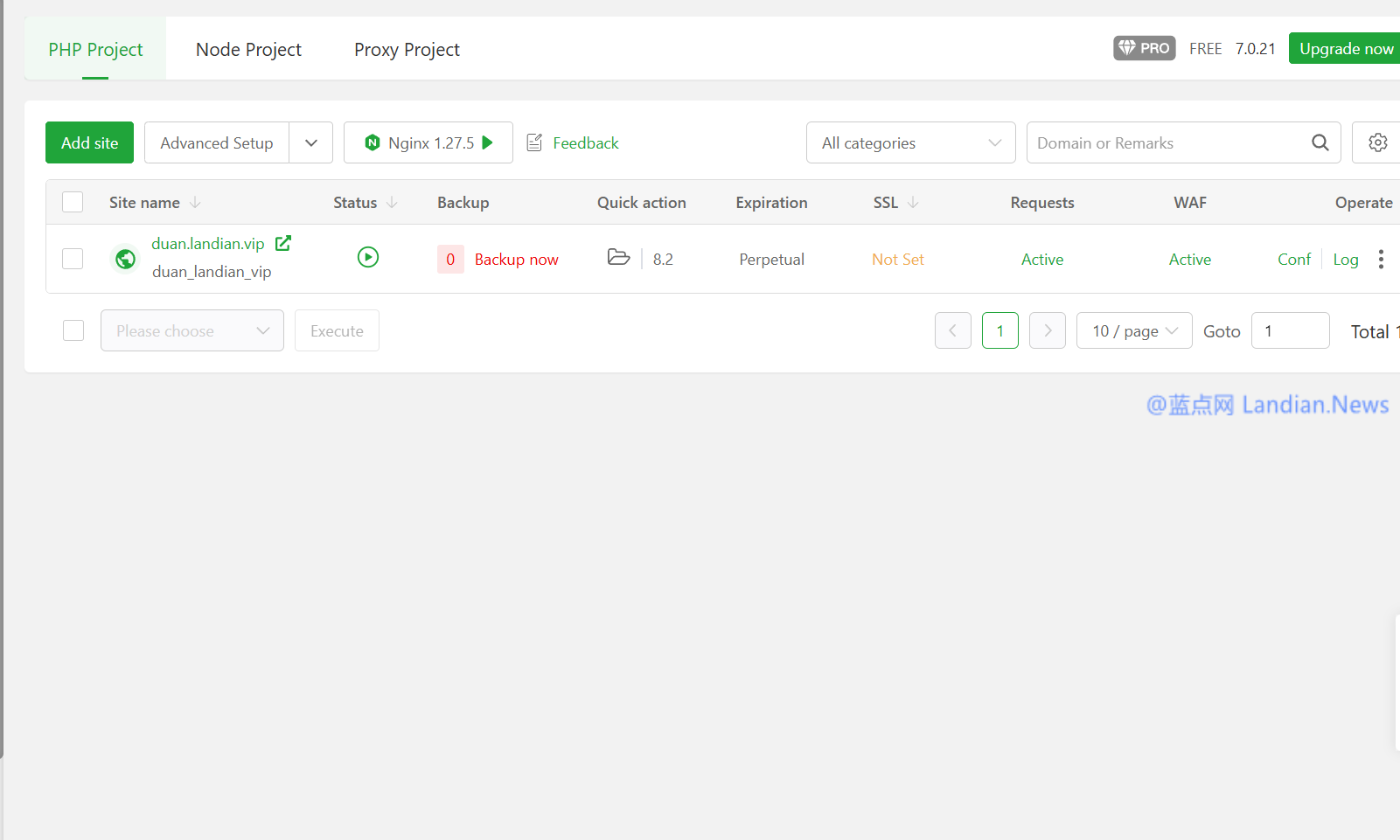Open site folder via quick action icon

click(x=618, y=257)
